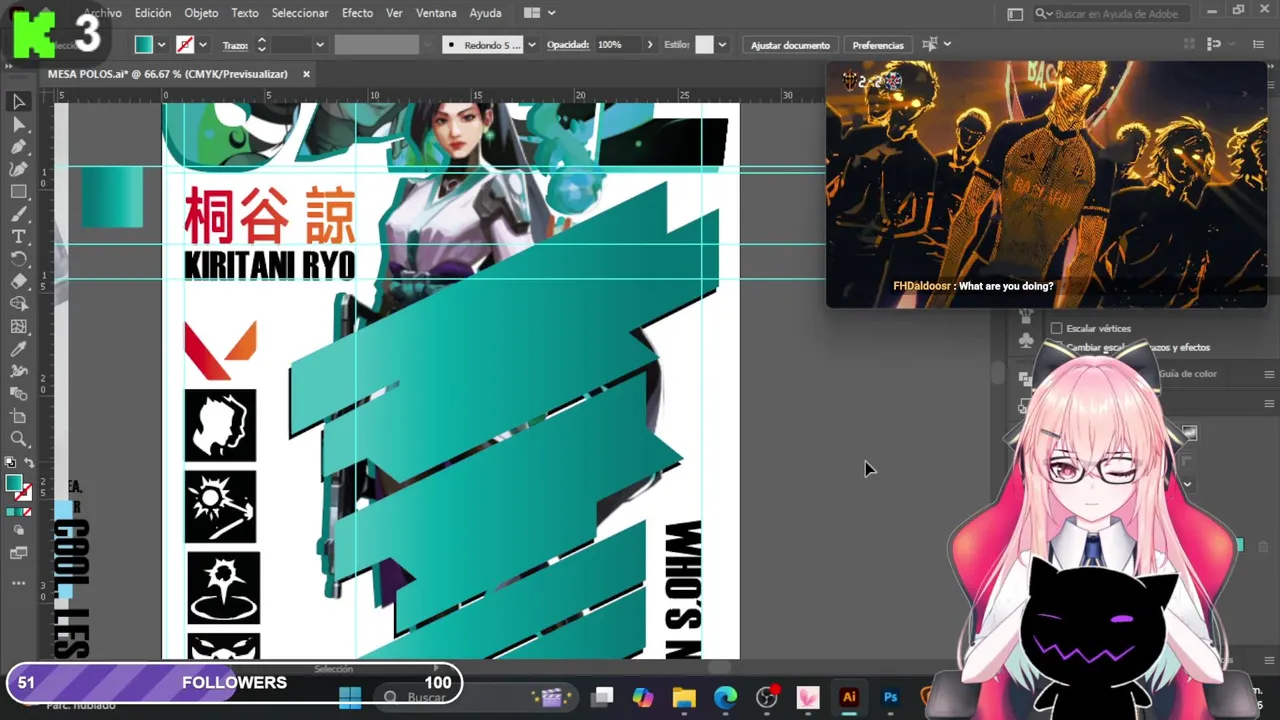Screen dimensions: 1280x720
Task: Select the Direct Selection tool
Action: pos(18,124)
